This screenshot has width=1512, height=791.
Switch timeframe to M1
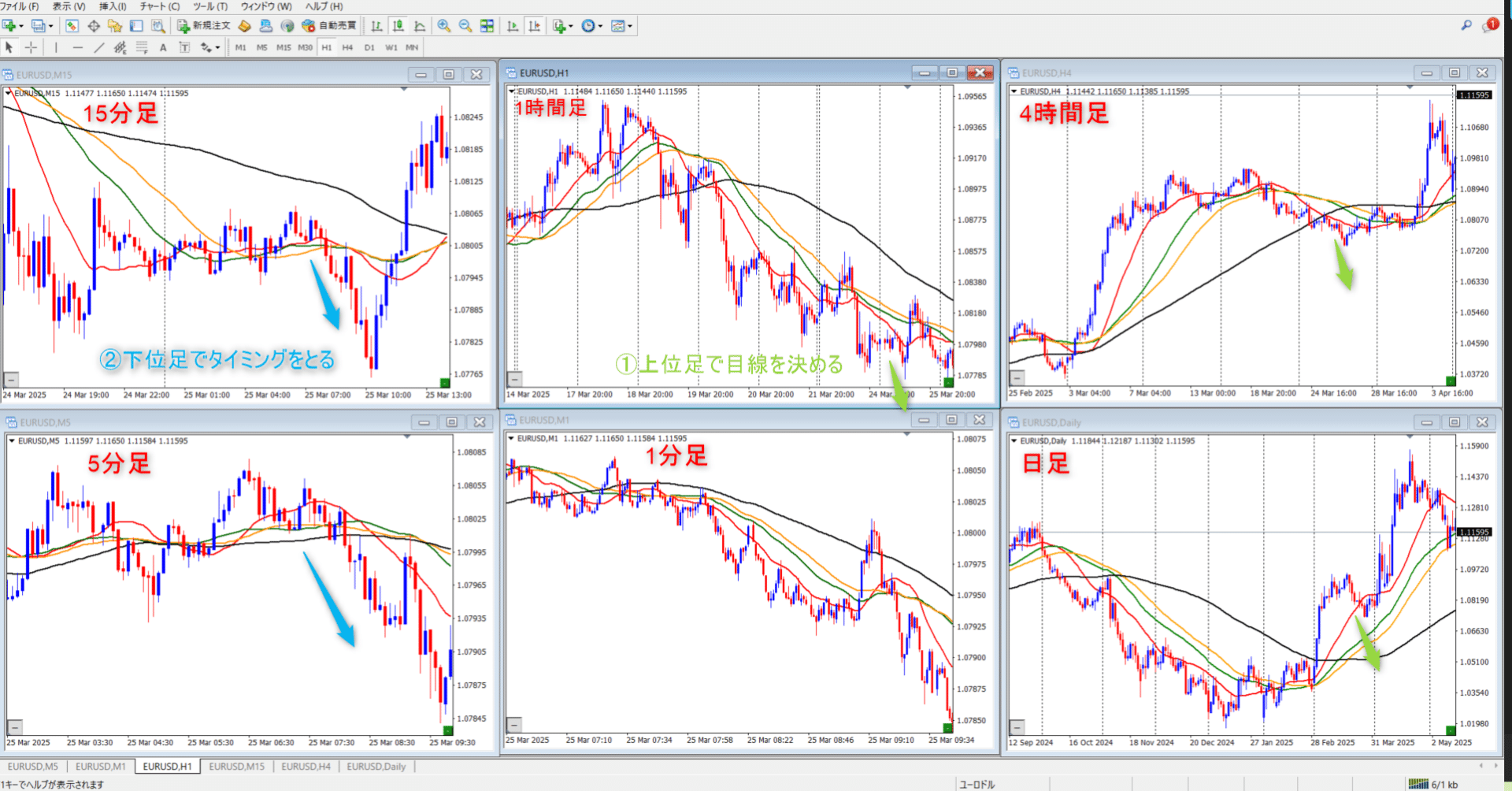pos(240,47)
